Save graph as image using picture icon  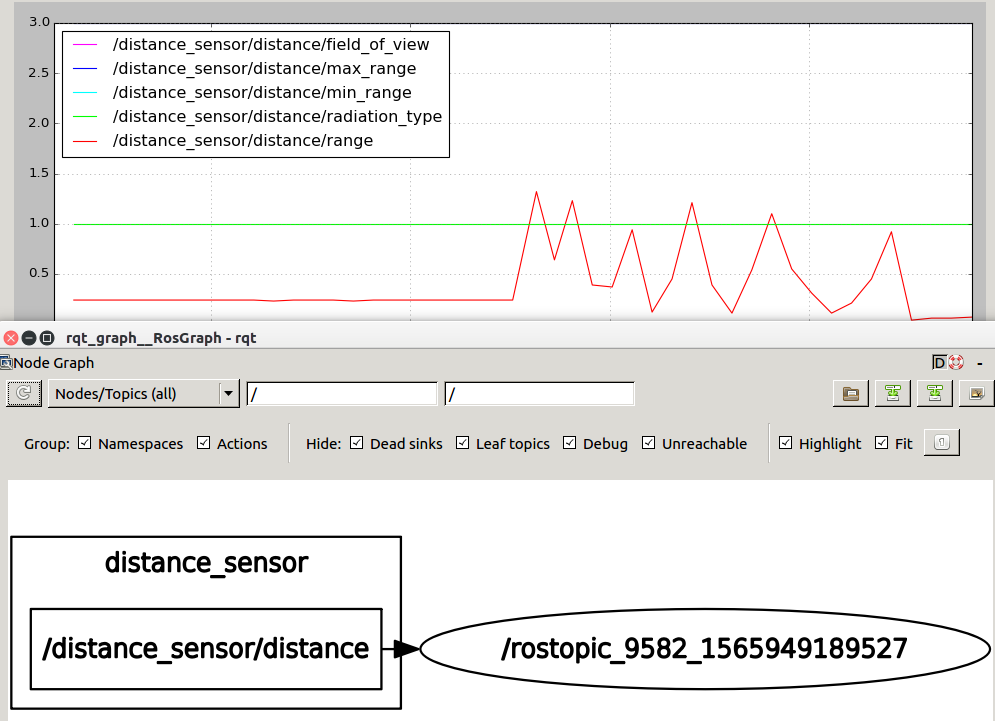977,394
